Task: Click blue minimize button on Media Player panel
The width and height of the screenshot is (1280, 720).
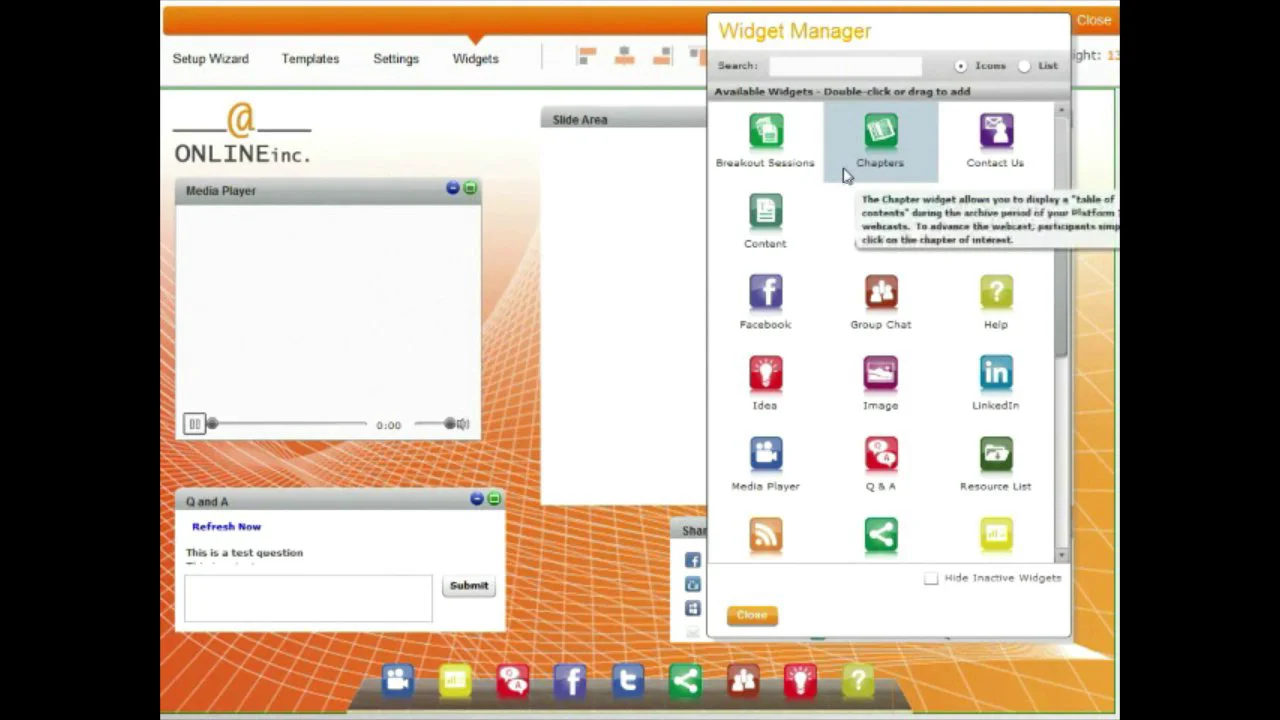Action: coord(453,188)
